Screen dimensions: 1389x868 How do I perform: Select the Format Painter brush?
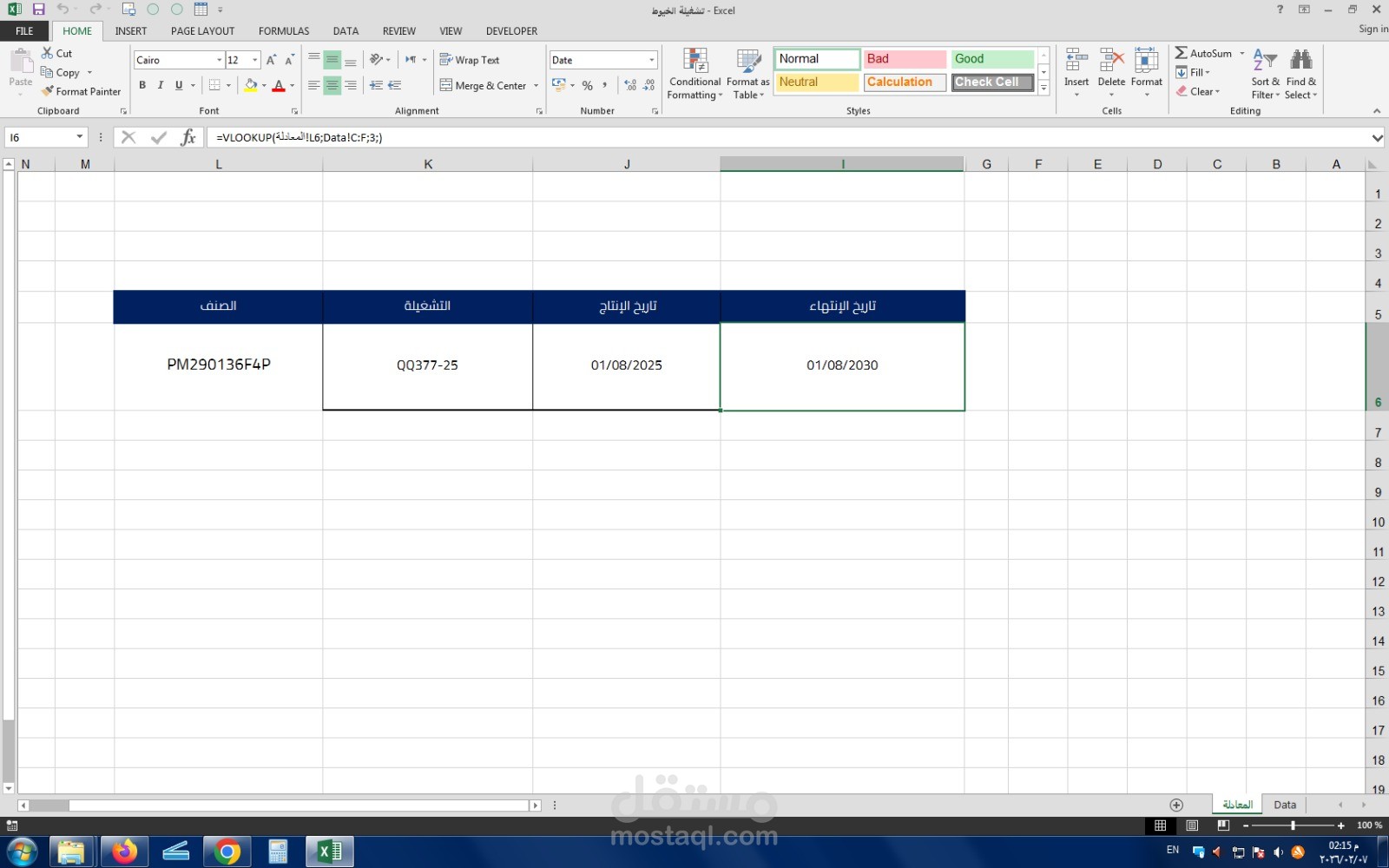82,91
